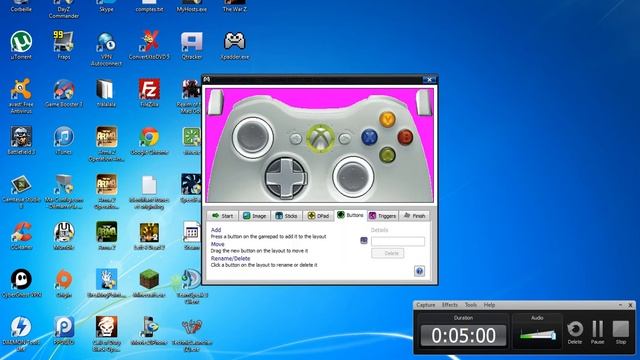
Task: Click the D-pad on the controller image
Action: [285, 178]
